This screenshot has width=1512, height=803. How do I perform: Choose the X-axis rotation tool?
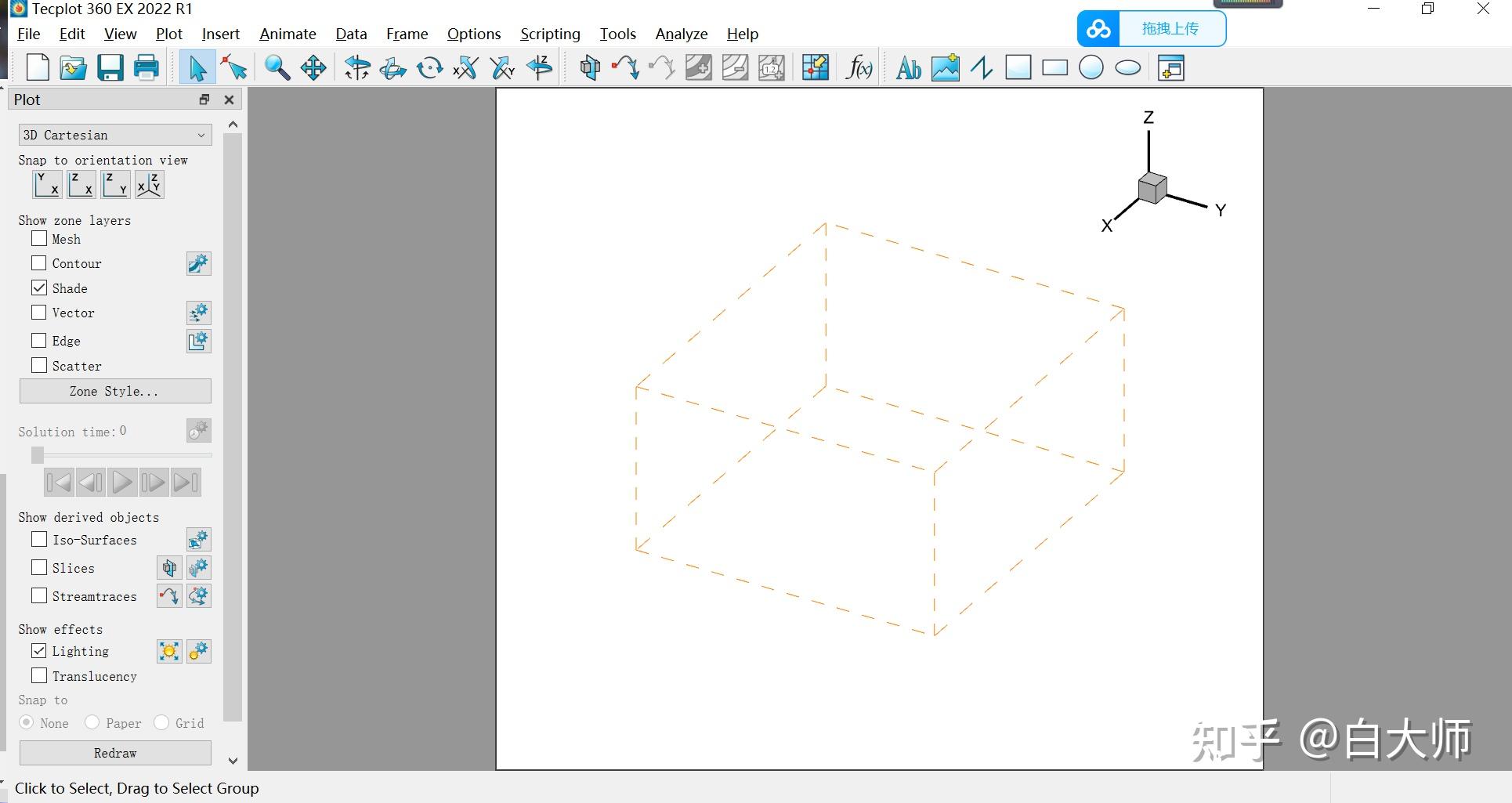pos(464,67)
